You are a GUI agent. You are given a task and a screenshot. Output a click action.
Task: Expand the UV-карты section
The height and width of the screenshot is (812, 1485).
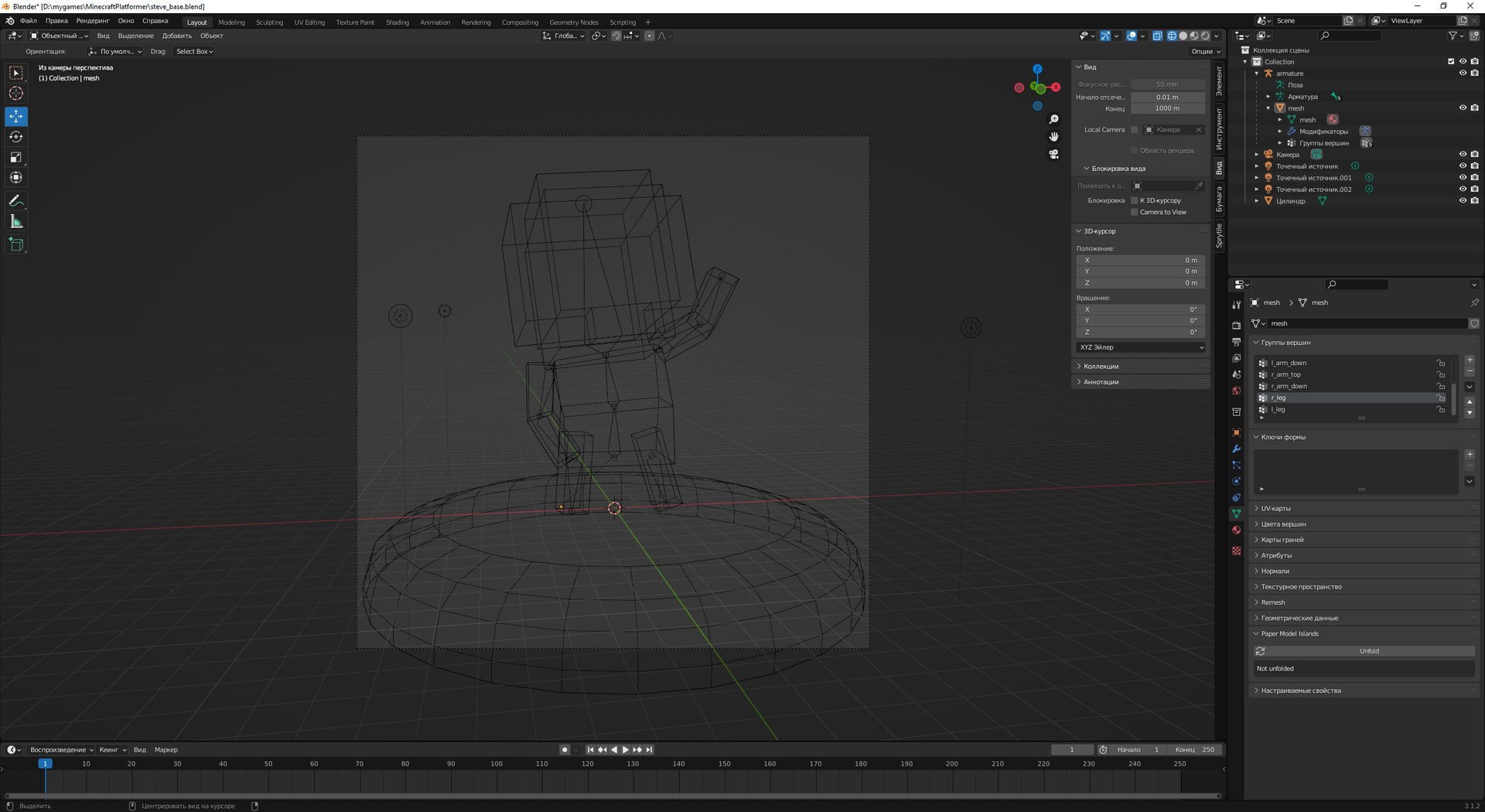(x=1275, y=509)
